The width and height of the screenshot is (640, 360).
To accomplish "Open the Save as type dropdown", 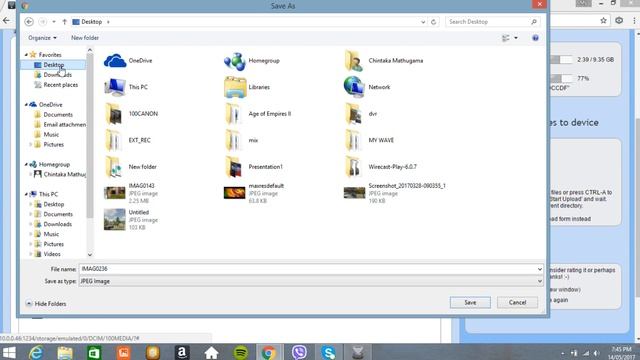I will tap(311, 281).
